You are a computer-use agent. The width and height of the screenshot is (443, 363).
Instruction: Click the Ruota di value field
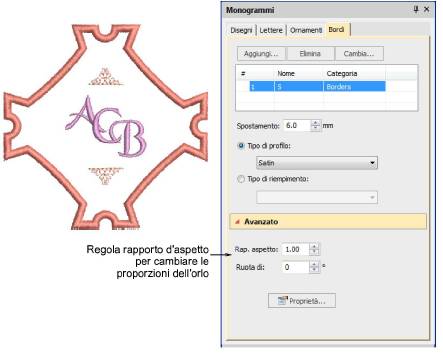point(296,267)
